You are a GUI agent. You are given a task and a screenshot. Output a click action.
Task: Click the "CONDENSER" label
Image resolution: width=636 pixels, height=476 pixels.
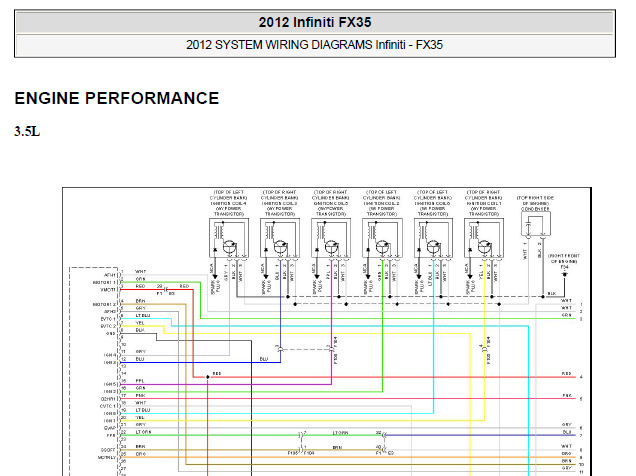click(x=535, y=209)
